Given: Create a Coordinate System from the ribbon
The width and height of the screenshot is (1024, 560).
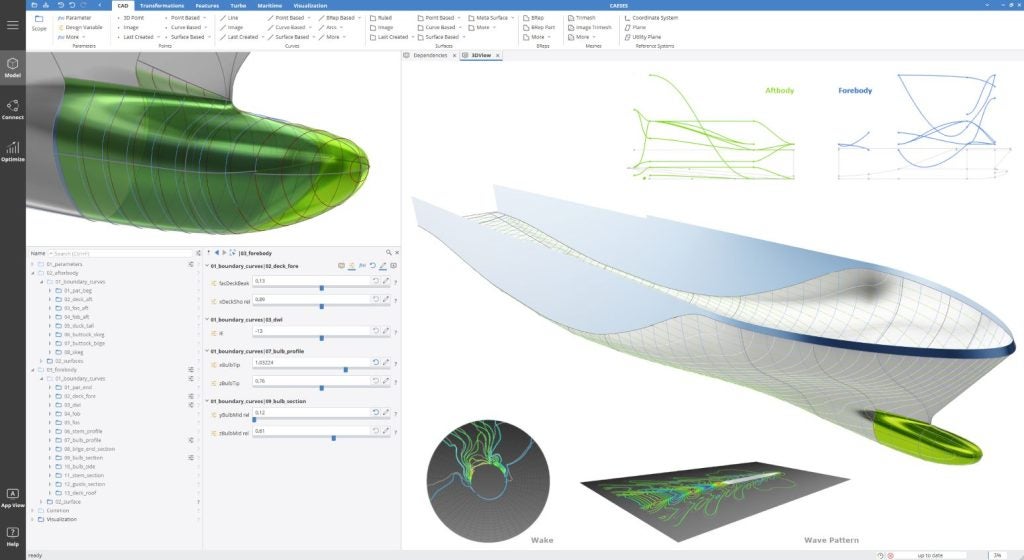Looking at the screenshot, I should 654,18.
